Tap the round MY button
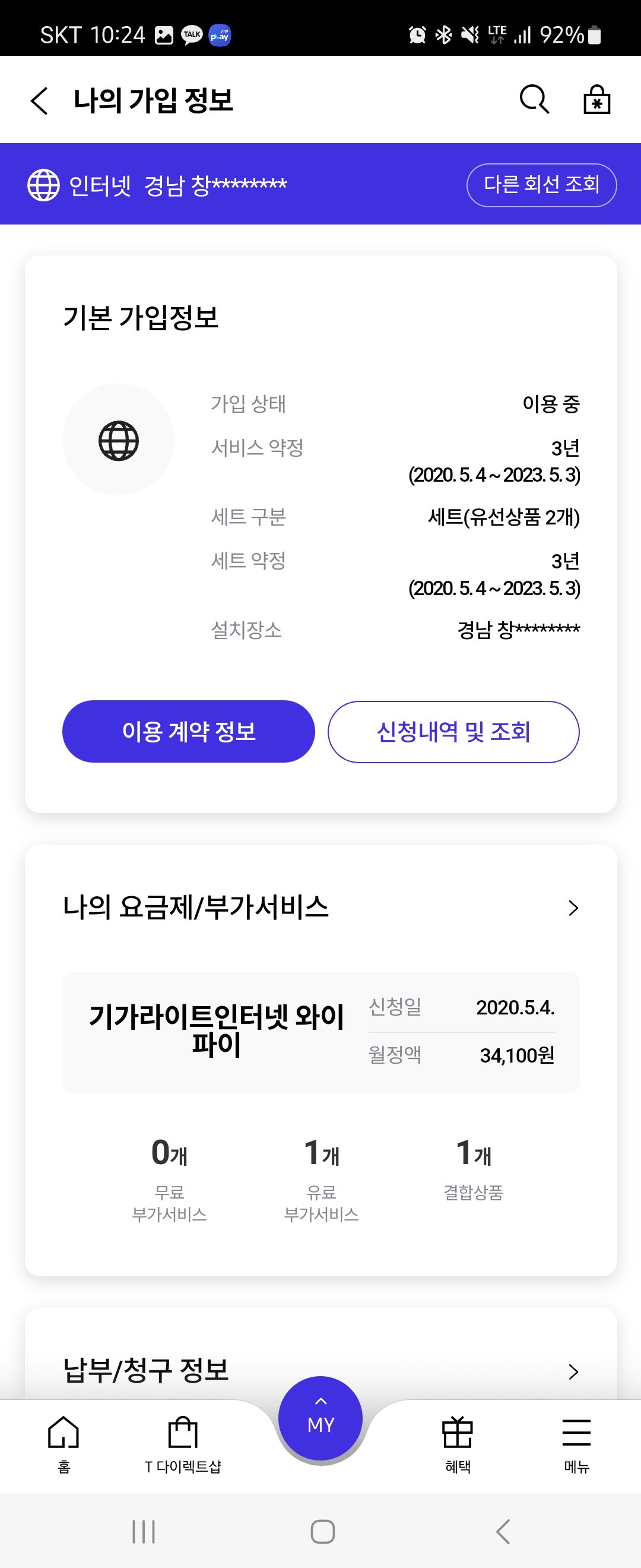 pyautogui.click(x=320, y=1418)
